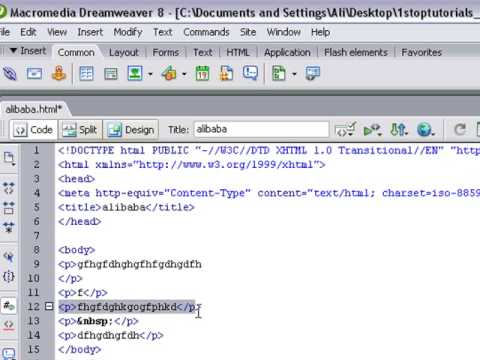Open the alibaba.html document tab
480x360 pixels.
pyautogui.click(x=34, y=109)
